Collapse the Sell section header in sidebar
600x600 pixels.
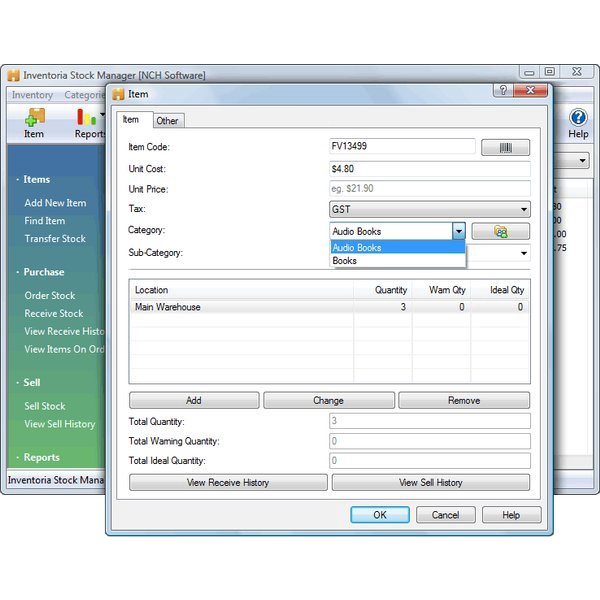31,383
